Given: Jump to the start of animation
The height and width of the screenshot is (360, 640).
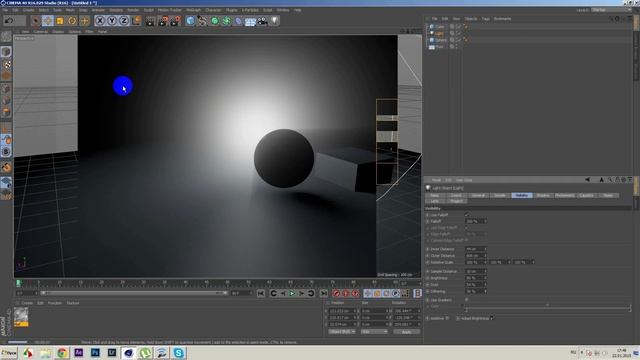Looking at the screenshot, I should click(261, 293).
